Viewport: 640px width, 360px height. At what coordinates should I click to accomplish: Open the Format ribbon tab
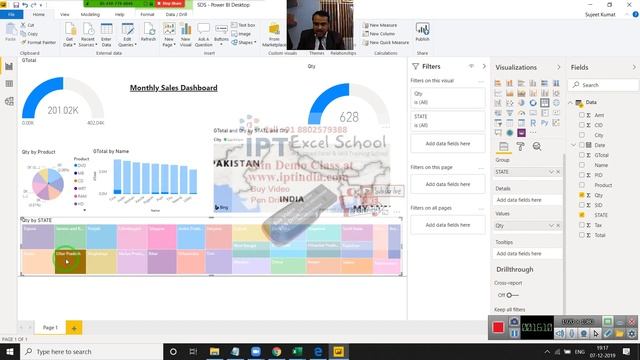point(147,14)
